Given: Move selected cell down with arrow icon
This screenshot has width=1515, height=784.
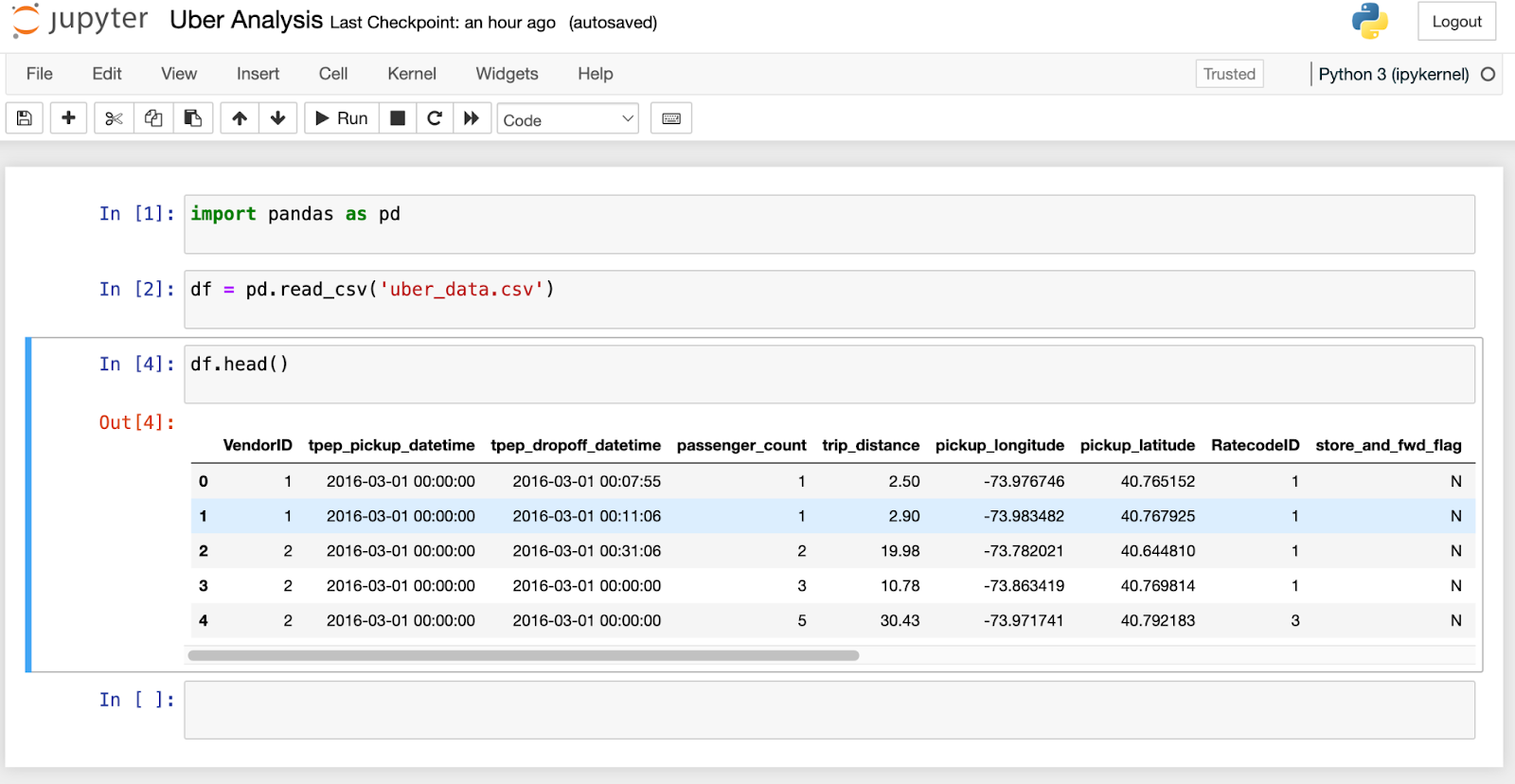Looking at the screenshot, I should click(277, 118).
